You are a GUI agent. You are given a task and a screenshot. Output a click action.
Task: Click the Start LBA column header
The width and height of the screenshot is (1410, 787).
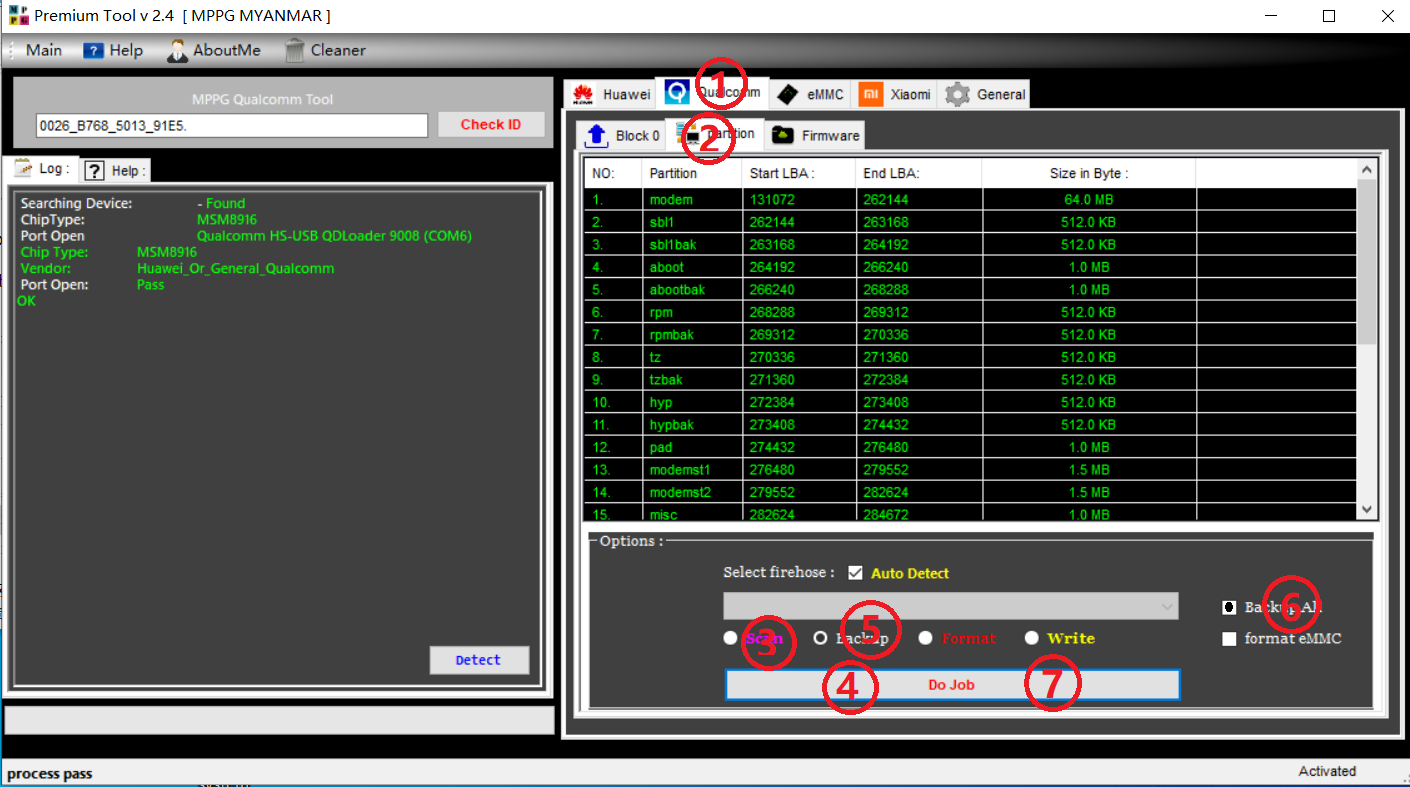click(x=799, y=173)
